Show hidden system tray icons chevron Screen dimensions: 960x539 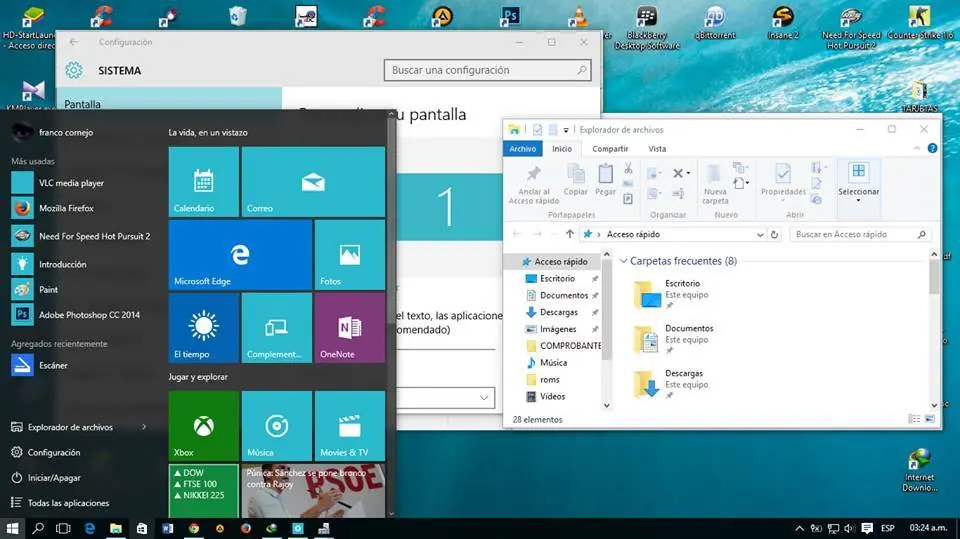point(799,528)
